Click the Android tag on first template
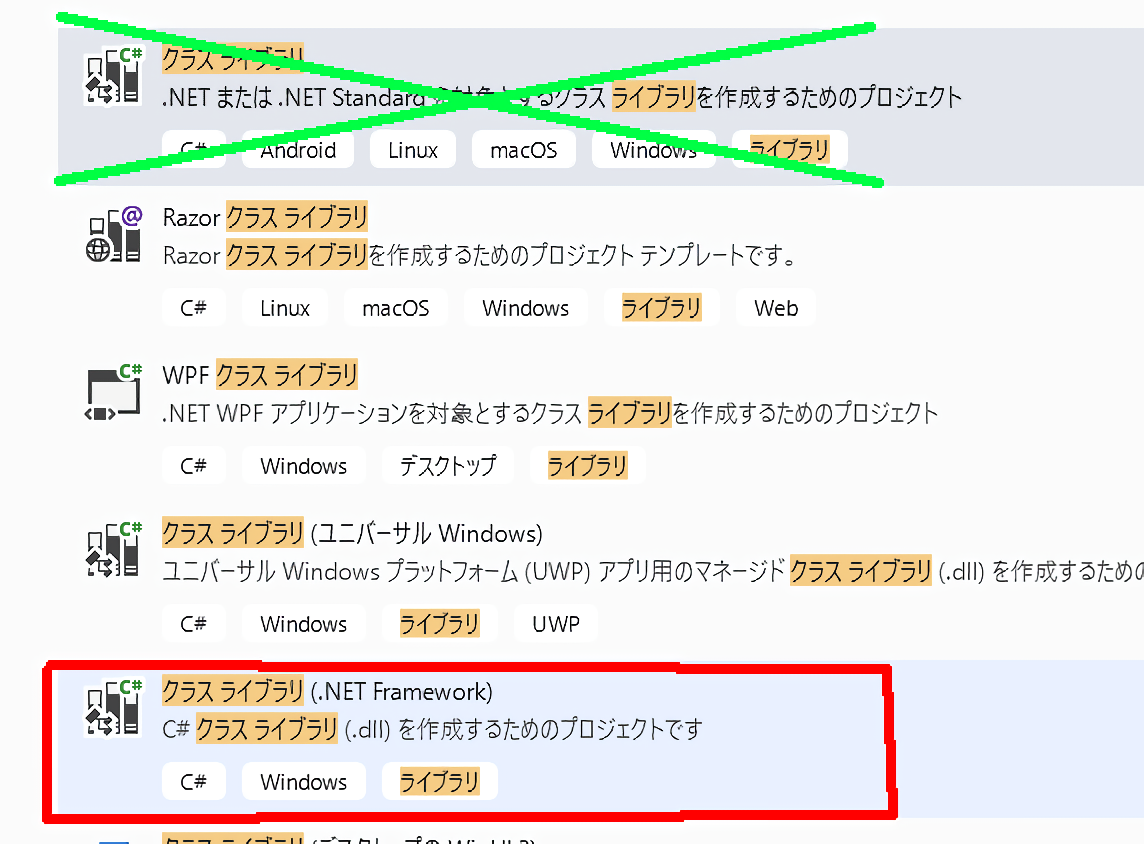The height and width of the screenshot is (844, 1144). [298, 150]
